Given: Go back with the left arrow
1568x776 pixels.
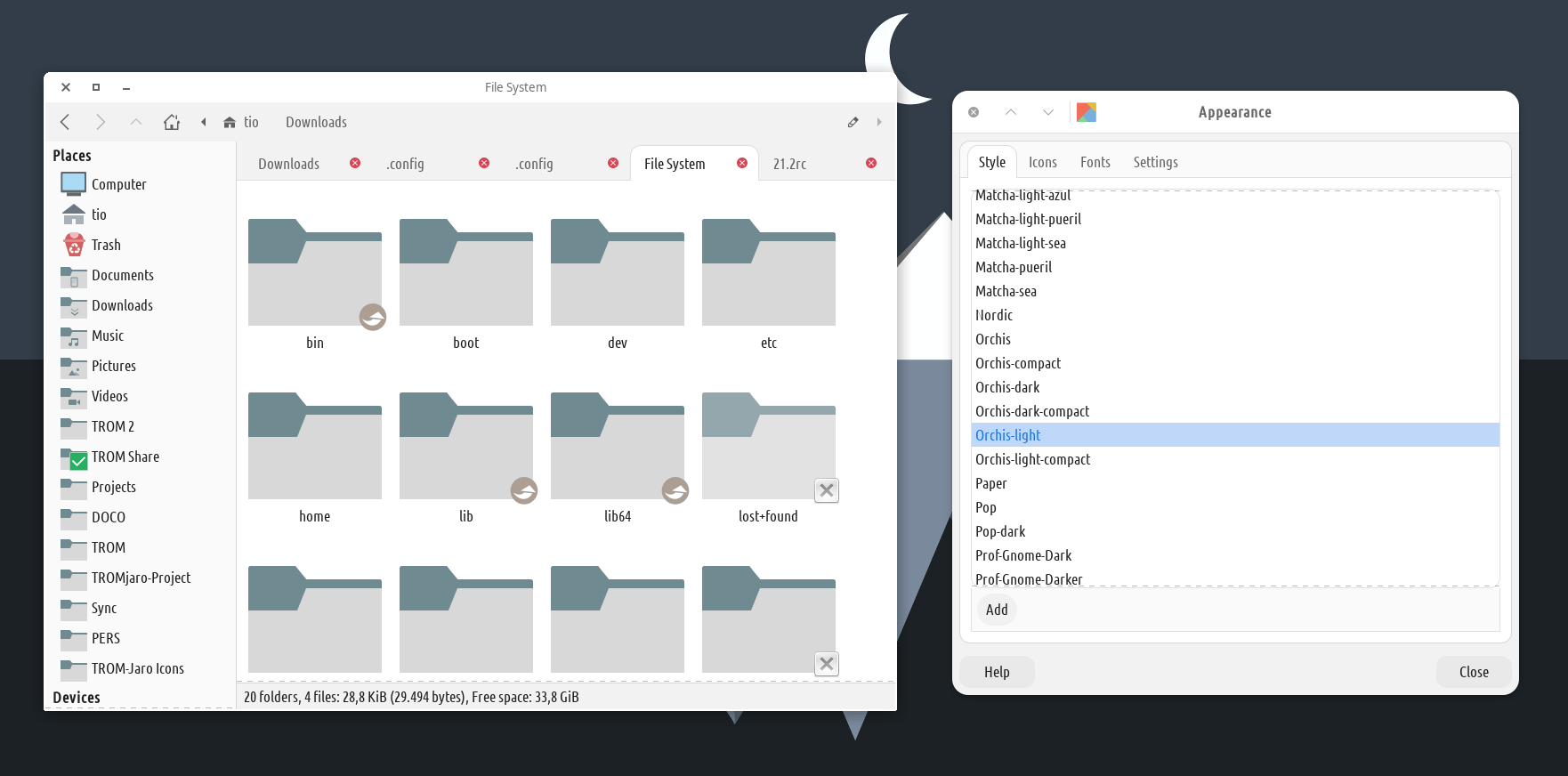Looking at the screenshot, I should pyautogui.click(x=65, y=122).
